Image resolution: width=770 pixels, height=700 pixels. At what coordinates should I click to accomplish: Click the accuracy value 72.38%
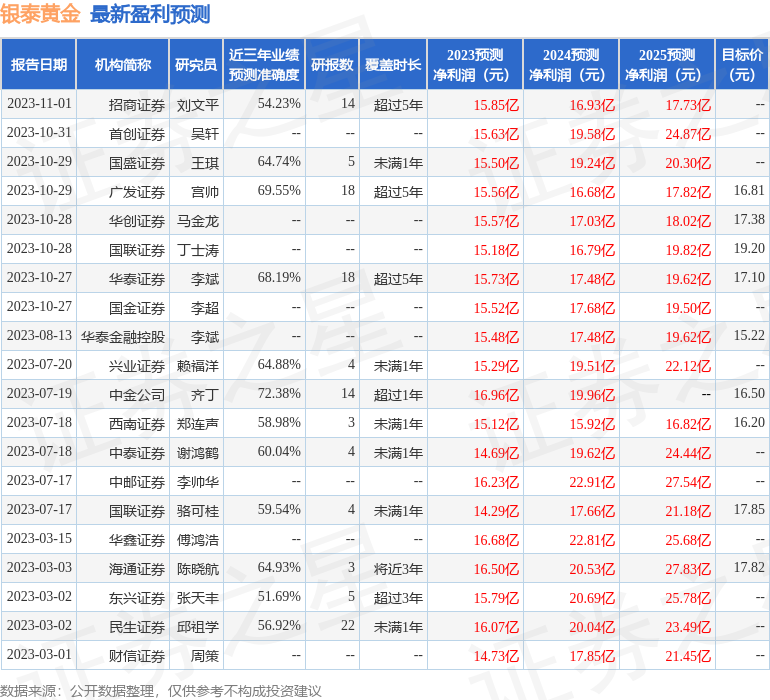[279, 393]
